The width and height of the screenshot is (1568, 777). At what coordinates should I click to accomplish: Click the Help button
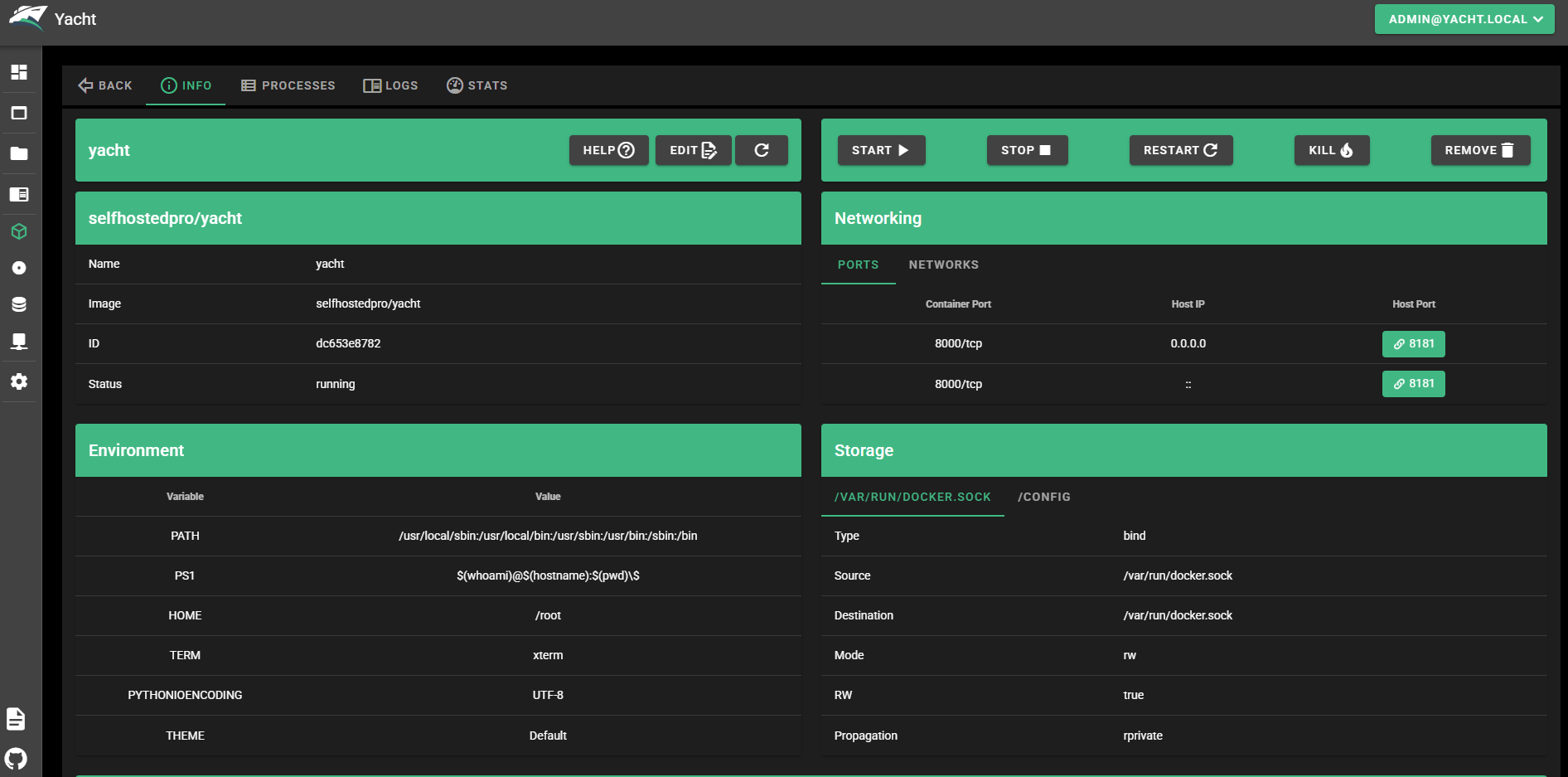(x=609, y=150)
